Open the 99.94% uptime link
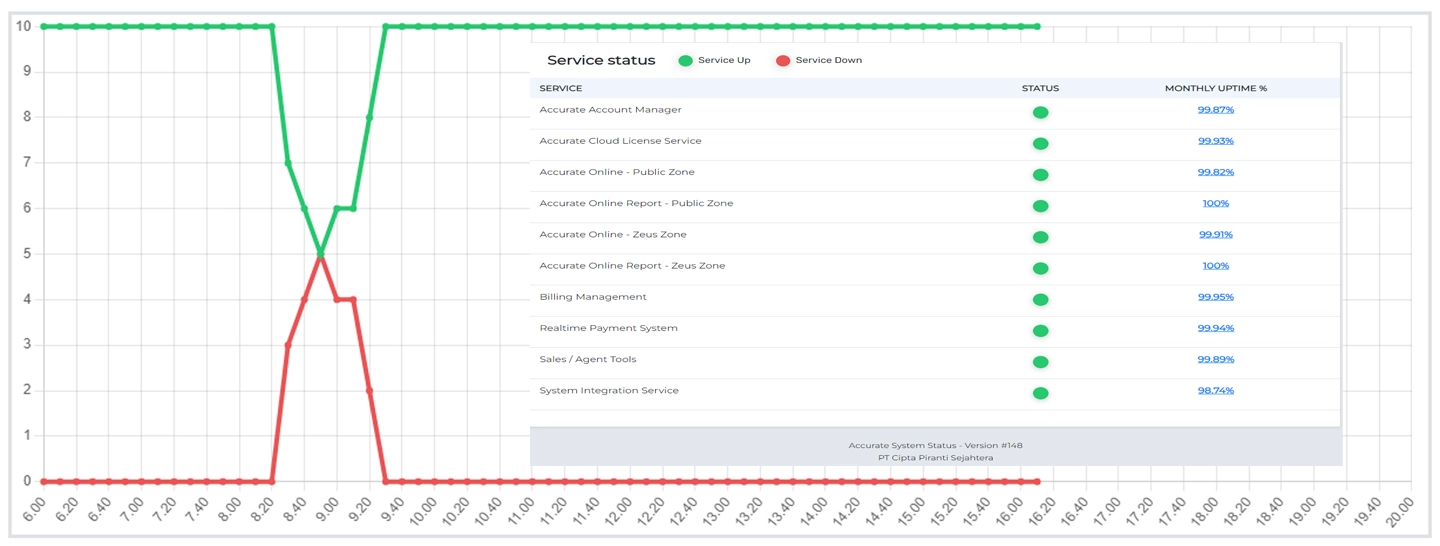This screenshot has height=546, width=1440. pos(1216,328)
